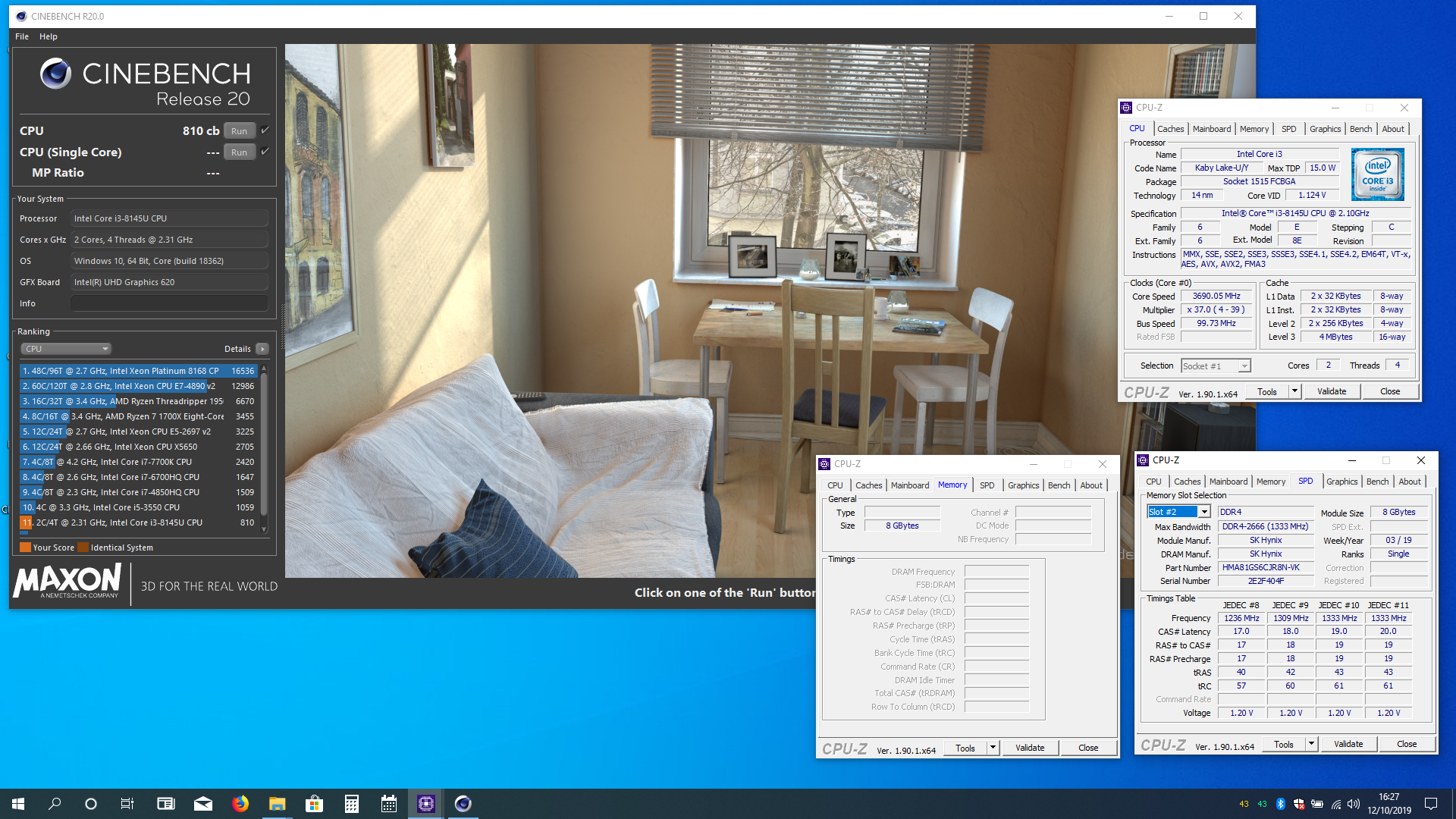This screenshot has width=1456, height=819.
Task: Launch Firefox from the taskbar
Action: click(x=240, y=804)
